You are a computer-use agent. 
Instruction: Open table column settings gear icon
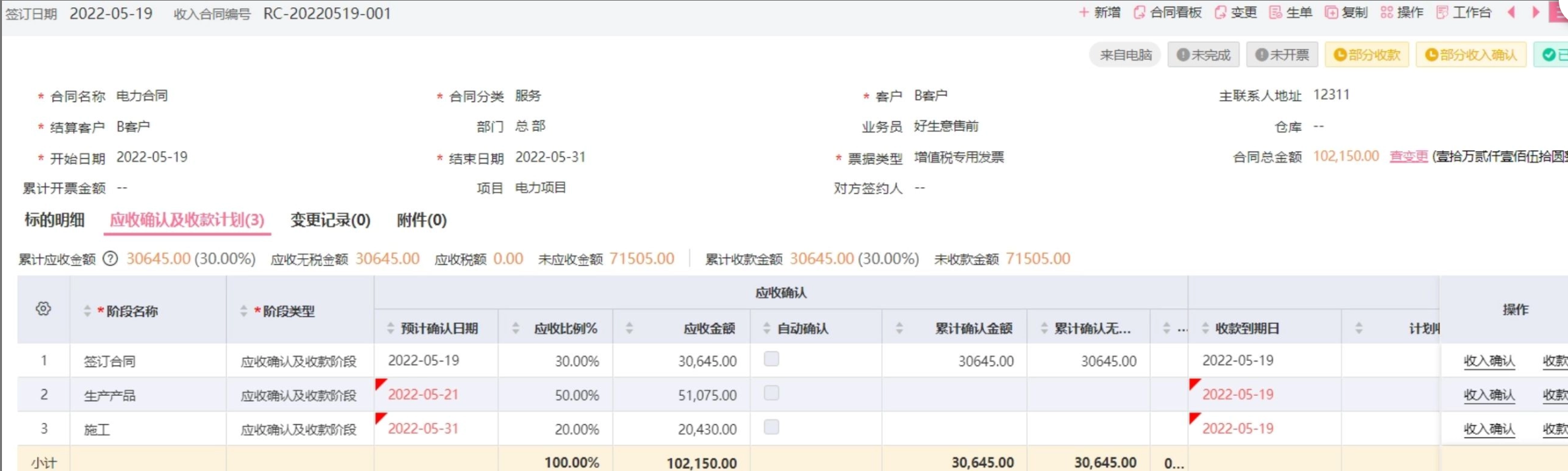[x=44, y=309]
